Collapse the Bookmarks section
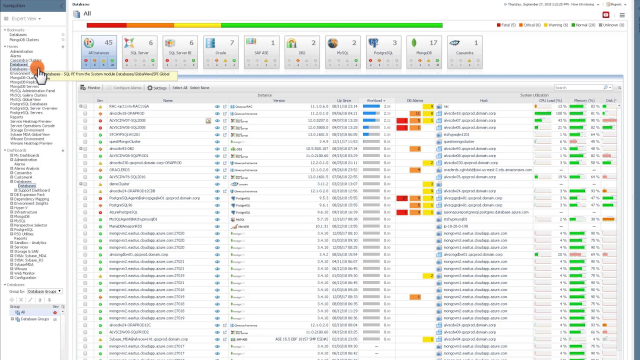 point(5,30)
